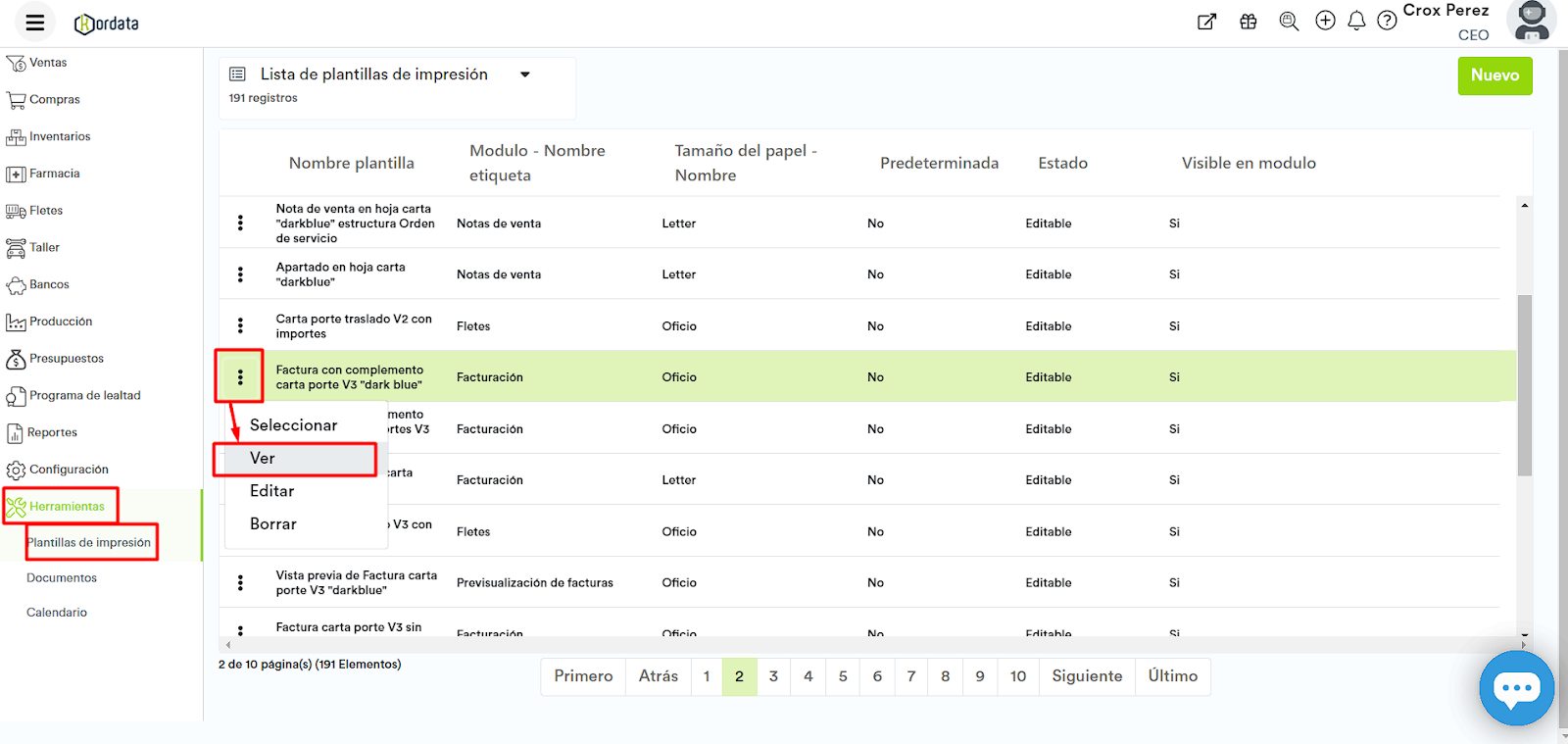Choose Borrar from the context menu
The image size is (1568, 744).
[273, 524]
